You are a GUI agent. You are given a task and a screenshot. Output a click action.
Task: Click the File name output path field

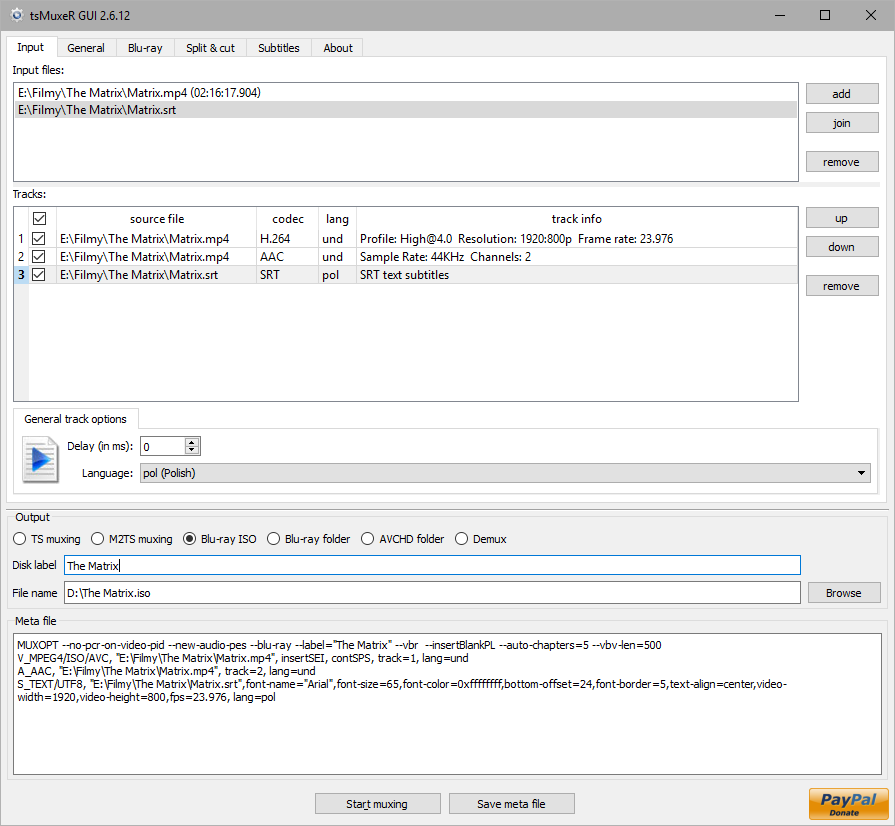click(432, 593)
